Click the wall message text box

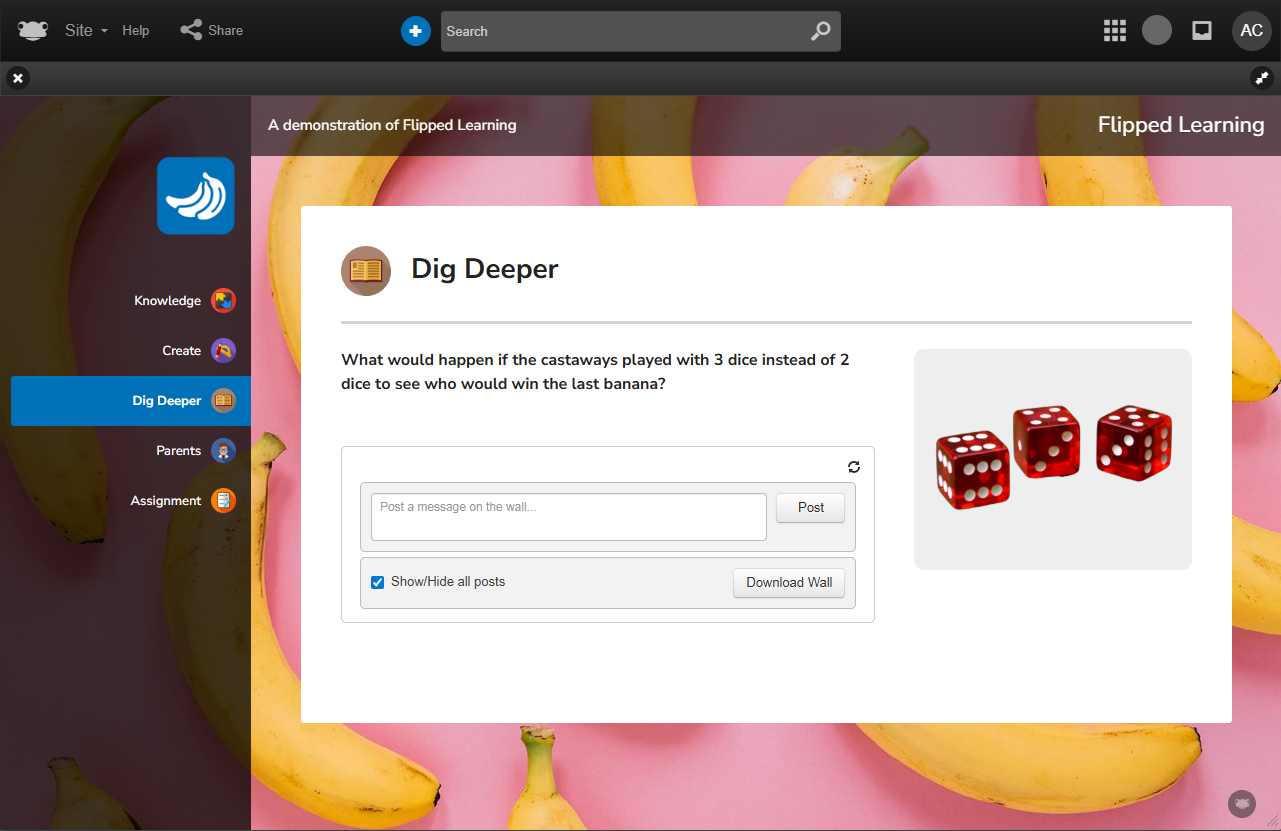click(568, 517)
